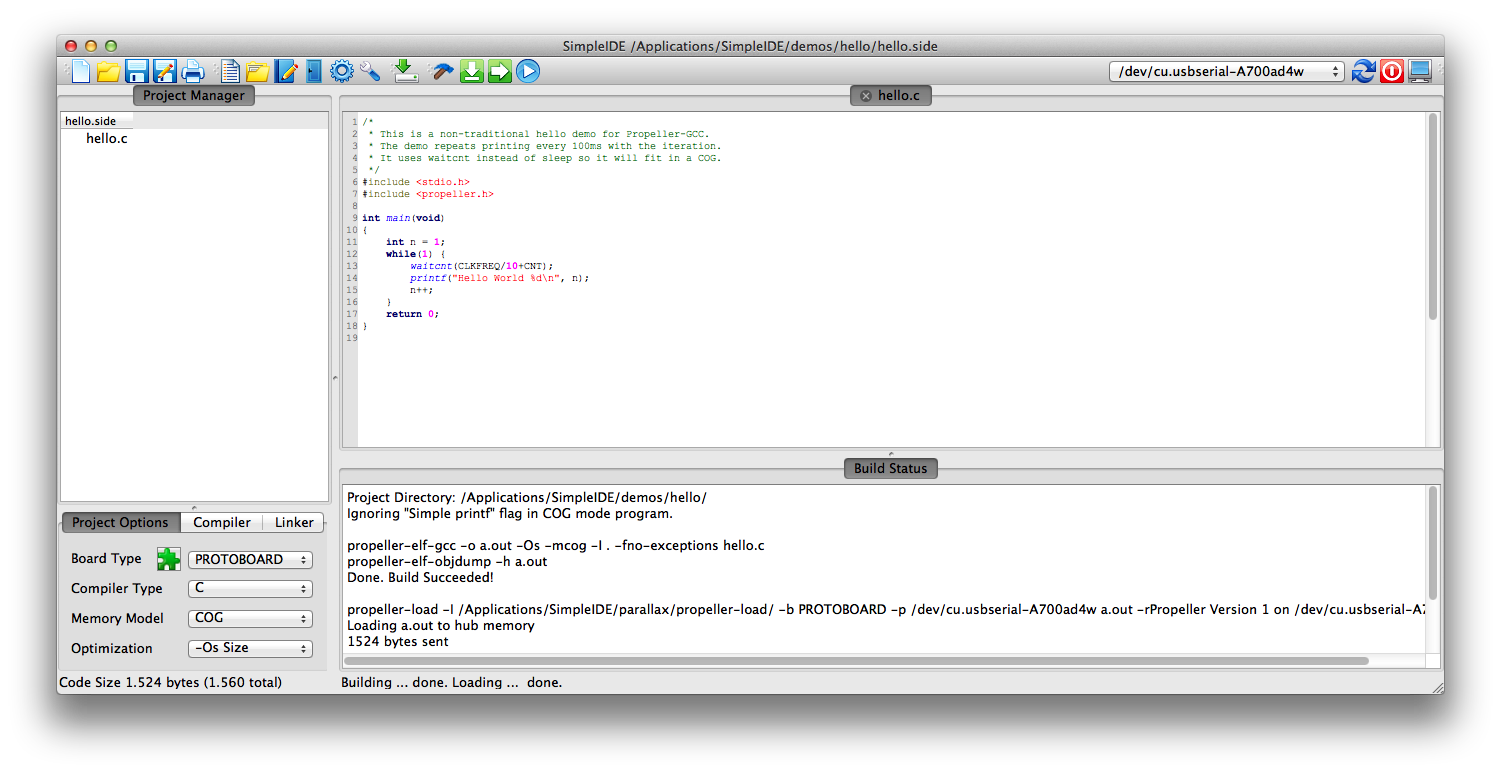Click the blue Run Console play icon
This screenshot has height=773, width=1501.
[528, 71]
